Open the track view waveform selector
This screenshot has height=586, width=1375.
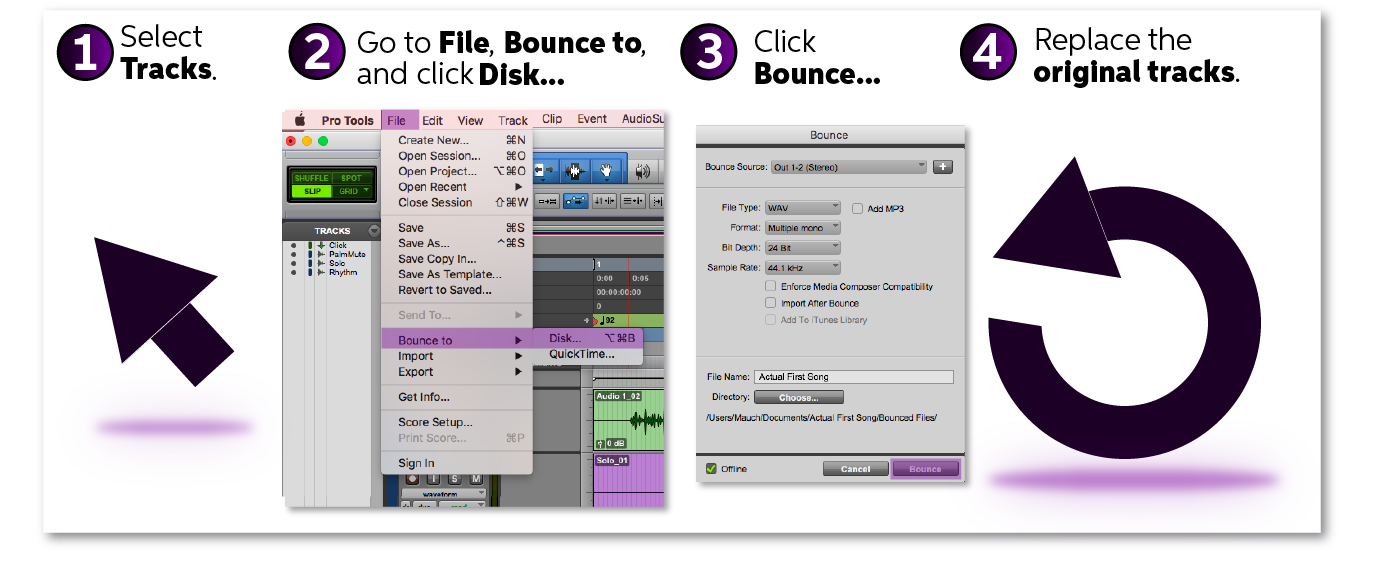443,493
